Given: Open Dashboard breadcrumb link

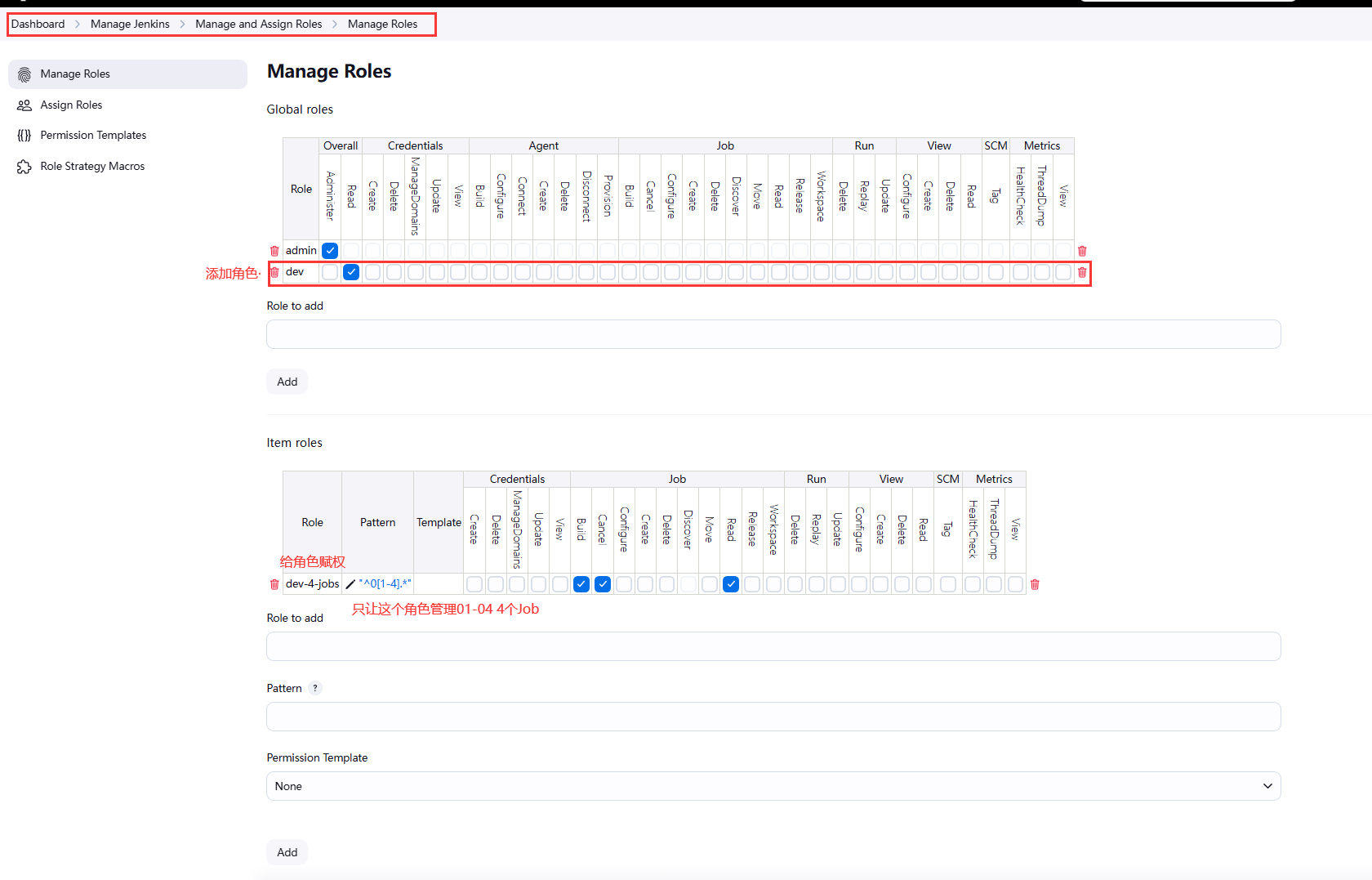Looking at the screenshot, I should click(x=38, y=24).
